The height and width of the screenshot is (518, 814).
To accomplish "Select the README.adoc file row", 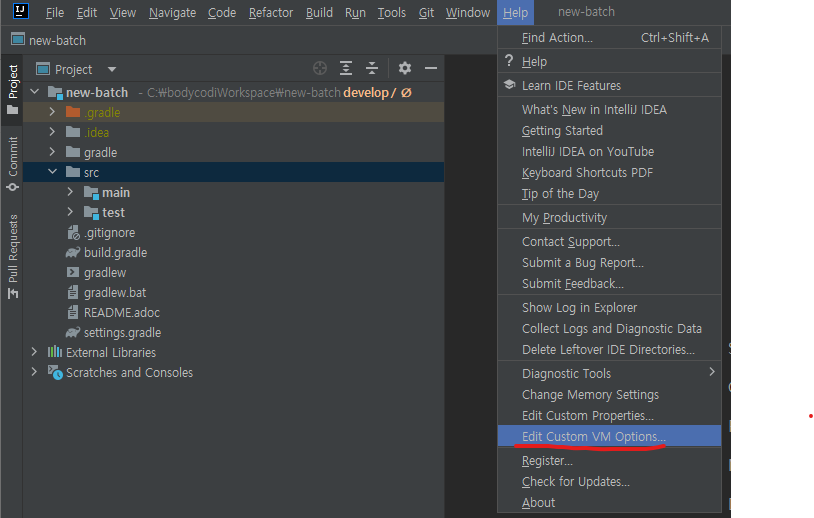I will pyautogui.click(x=234, y=312).
